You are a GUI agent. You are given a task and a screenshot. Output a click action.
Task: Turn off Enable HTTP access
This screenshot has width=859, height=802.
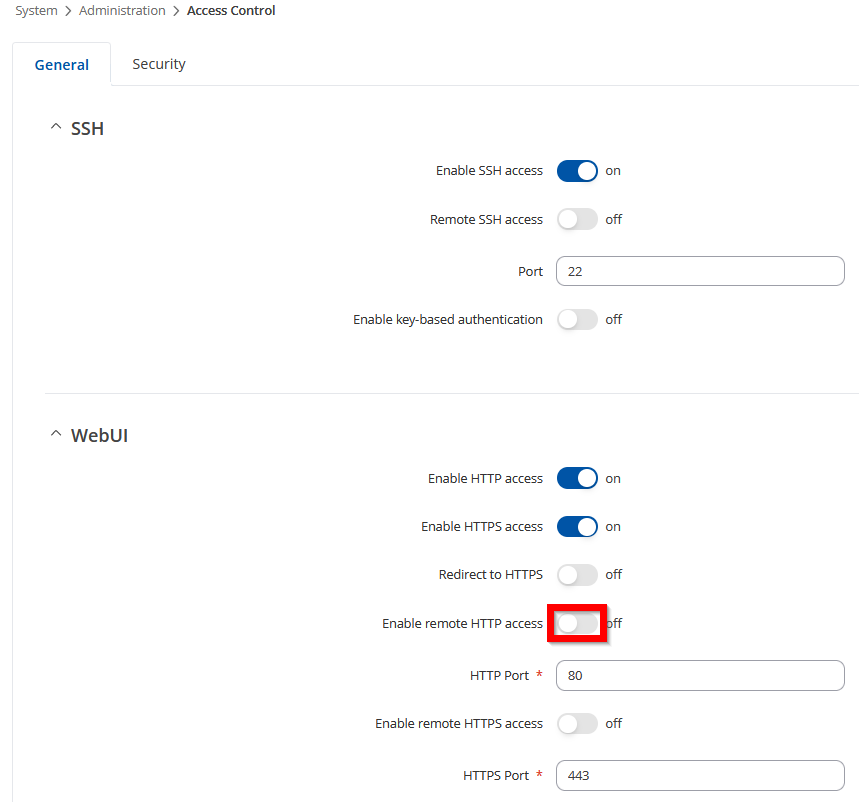pyautogui.click(x=577, y=478)
